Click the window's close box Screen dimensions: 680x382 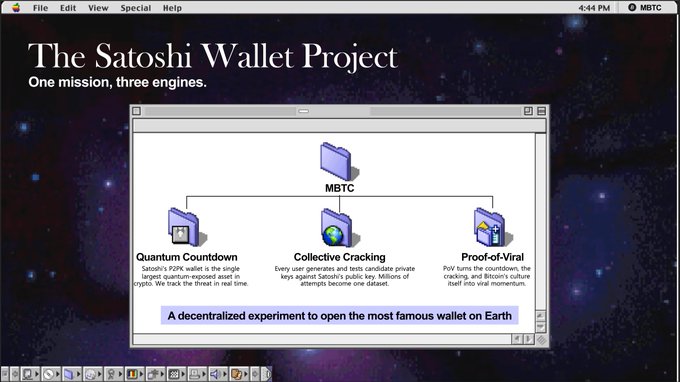pos(137,111)
